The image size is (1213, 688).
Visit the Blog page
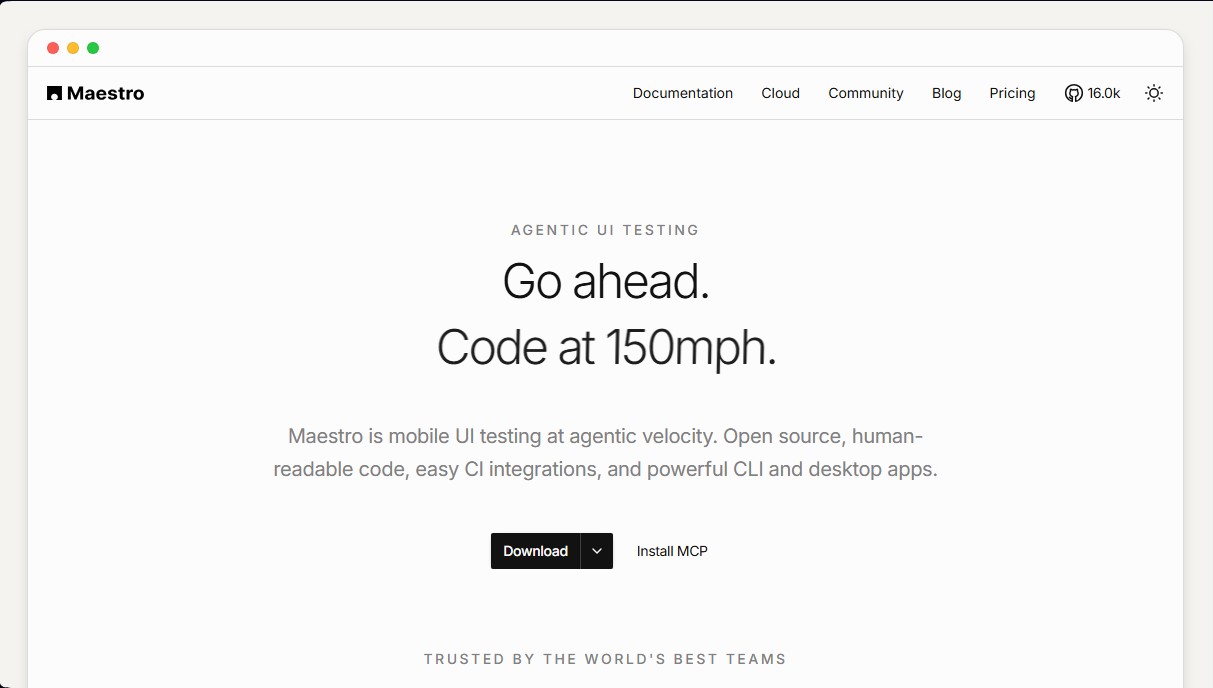[x=947, y=93]
